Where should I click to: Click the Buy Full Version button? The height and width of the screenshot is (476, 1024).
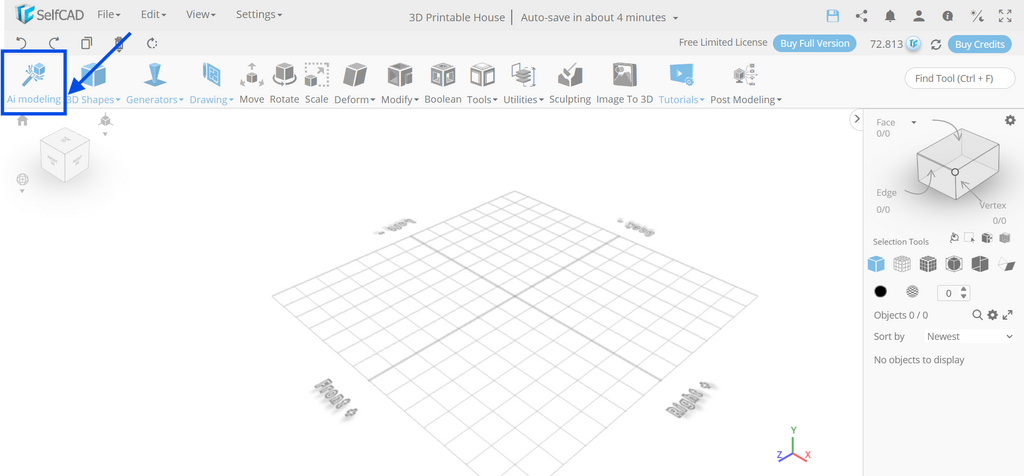tap(814, 44)
